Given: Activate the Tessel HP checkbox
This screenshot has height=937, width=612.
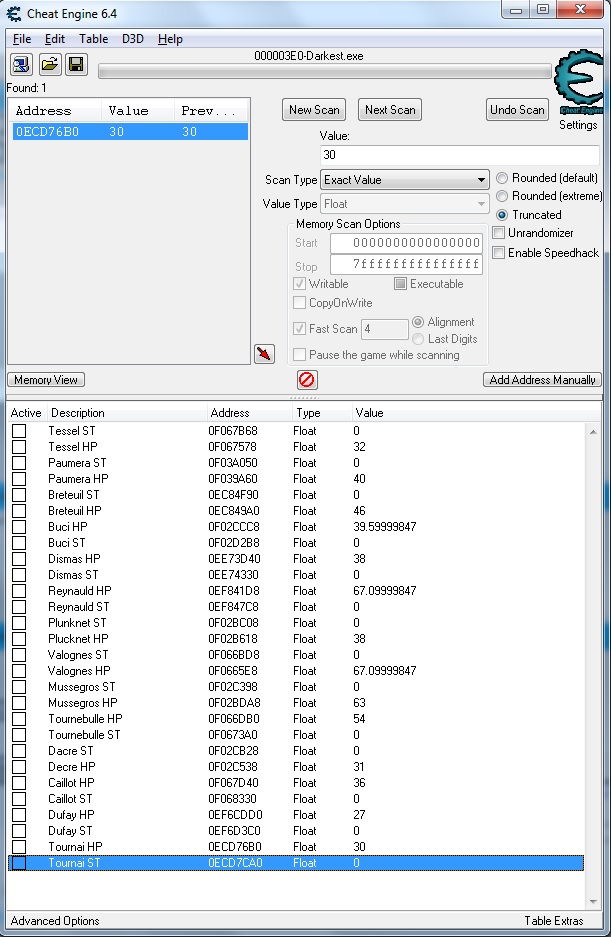Looking at the screenshot, I should click(x=19, y=447).
